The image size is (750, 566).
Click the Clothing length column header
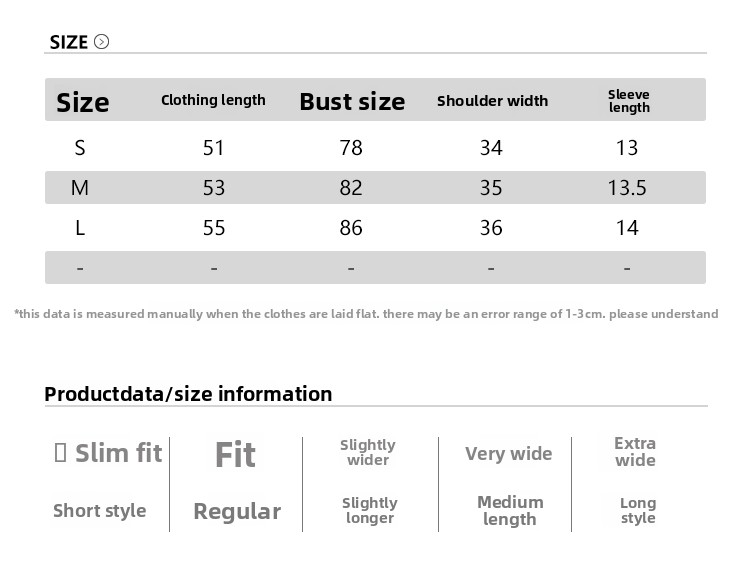pos(213,100)
